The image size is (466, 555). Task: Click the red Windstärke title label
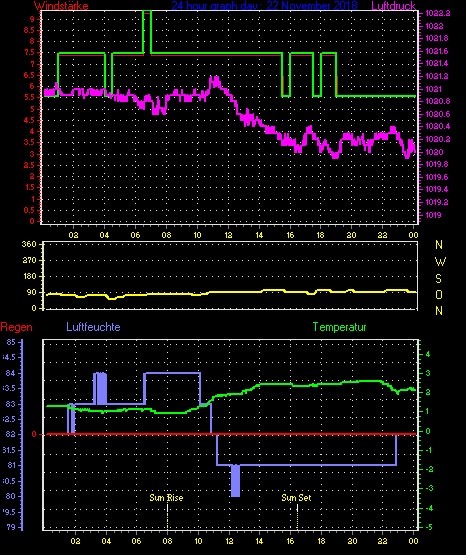pyautogui.click(x=61, y=5)
